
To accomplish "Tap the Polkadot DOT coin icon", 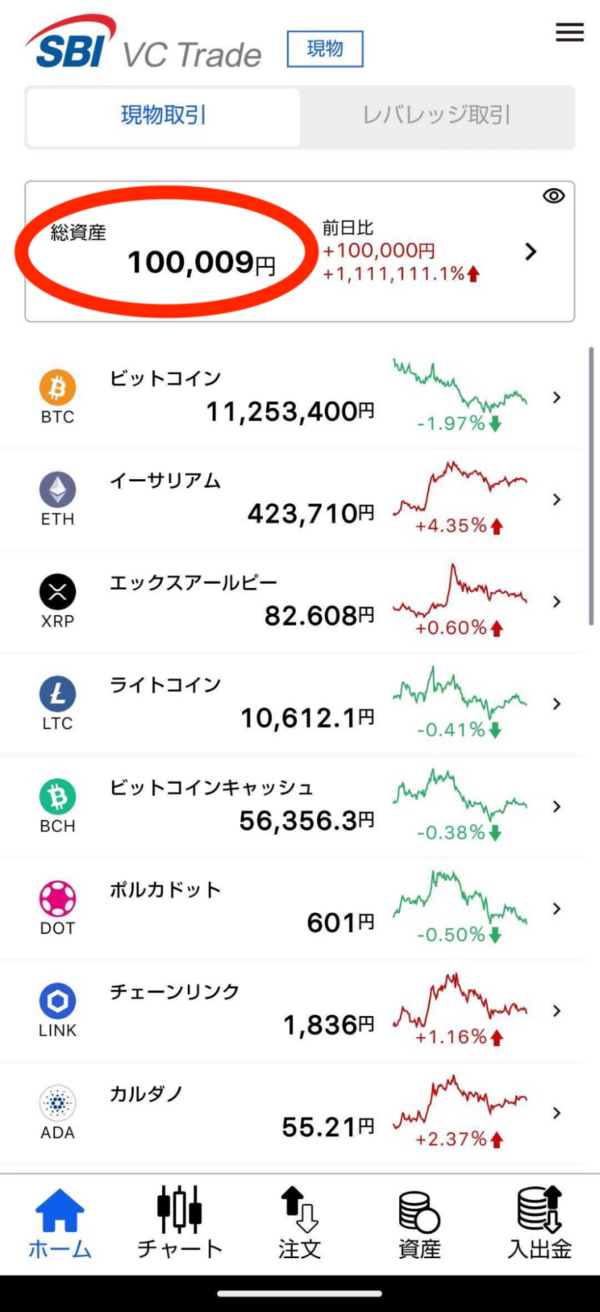I will (57, 899).
